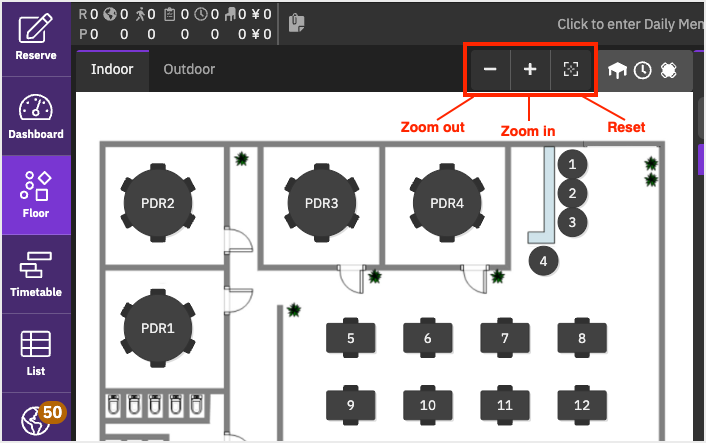Select counter seat 1
This screenshot has height=443, width=706.
pyautogui.click(x=572, y=164)
